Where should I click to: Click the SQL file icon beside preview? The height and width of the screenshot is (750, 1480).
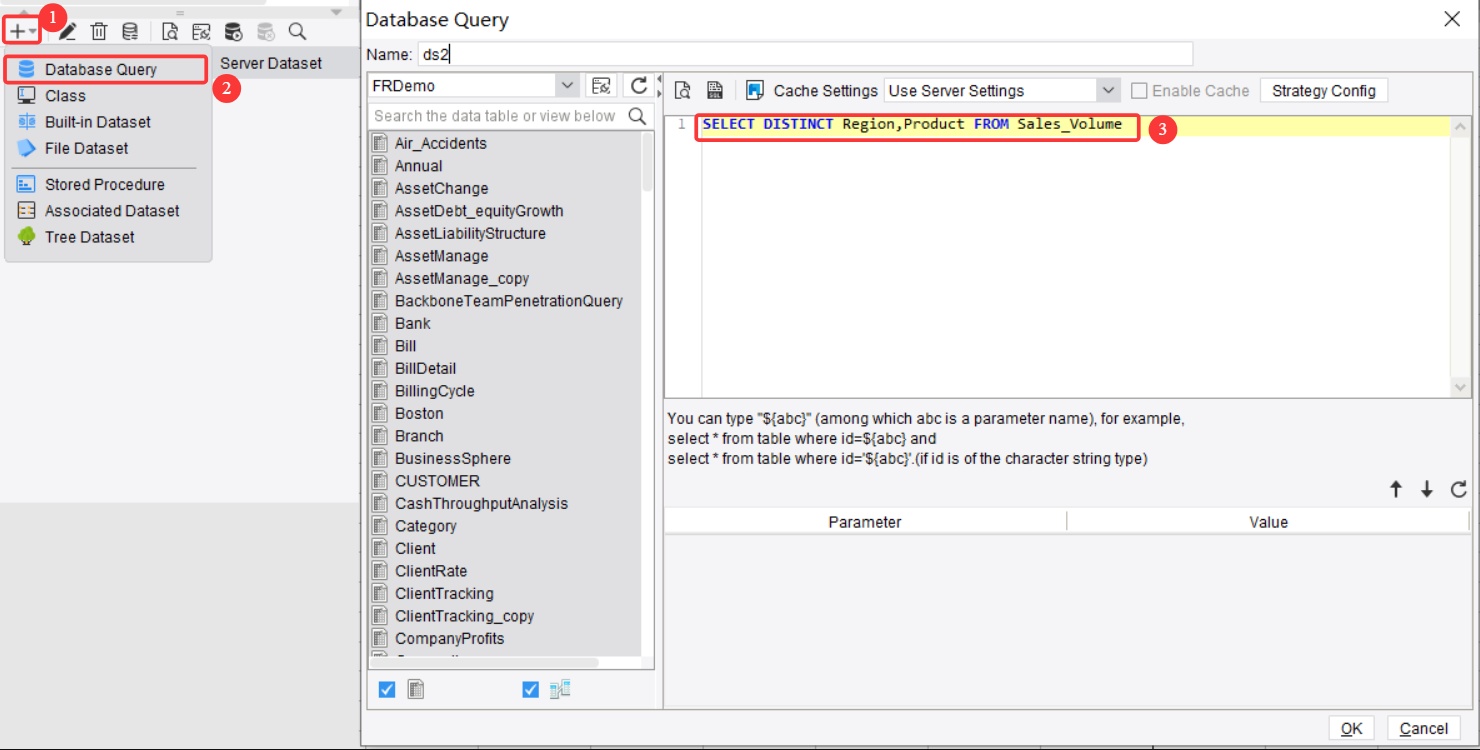(716, 90)
